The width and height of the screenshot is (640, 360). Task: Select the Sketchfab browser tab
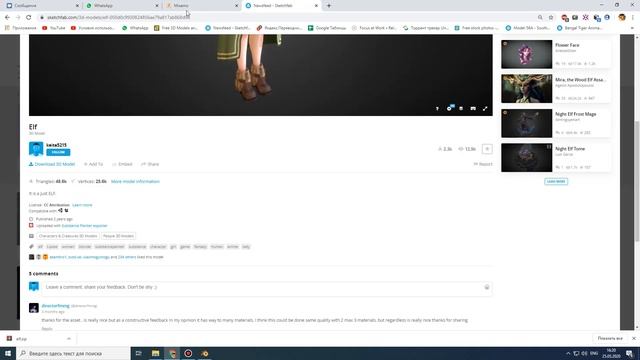coord(281,6)
